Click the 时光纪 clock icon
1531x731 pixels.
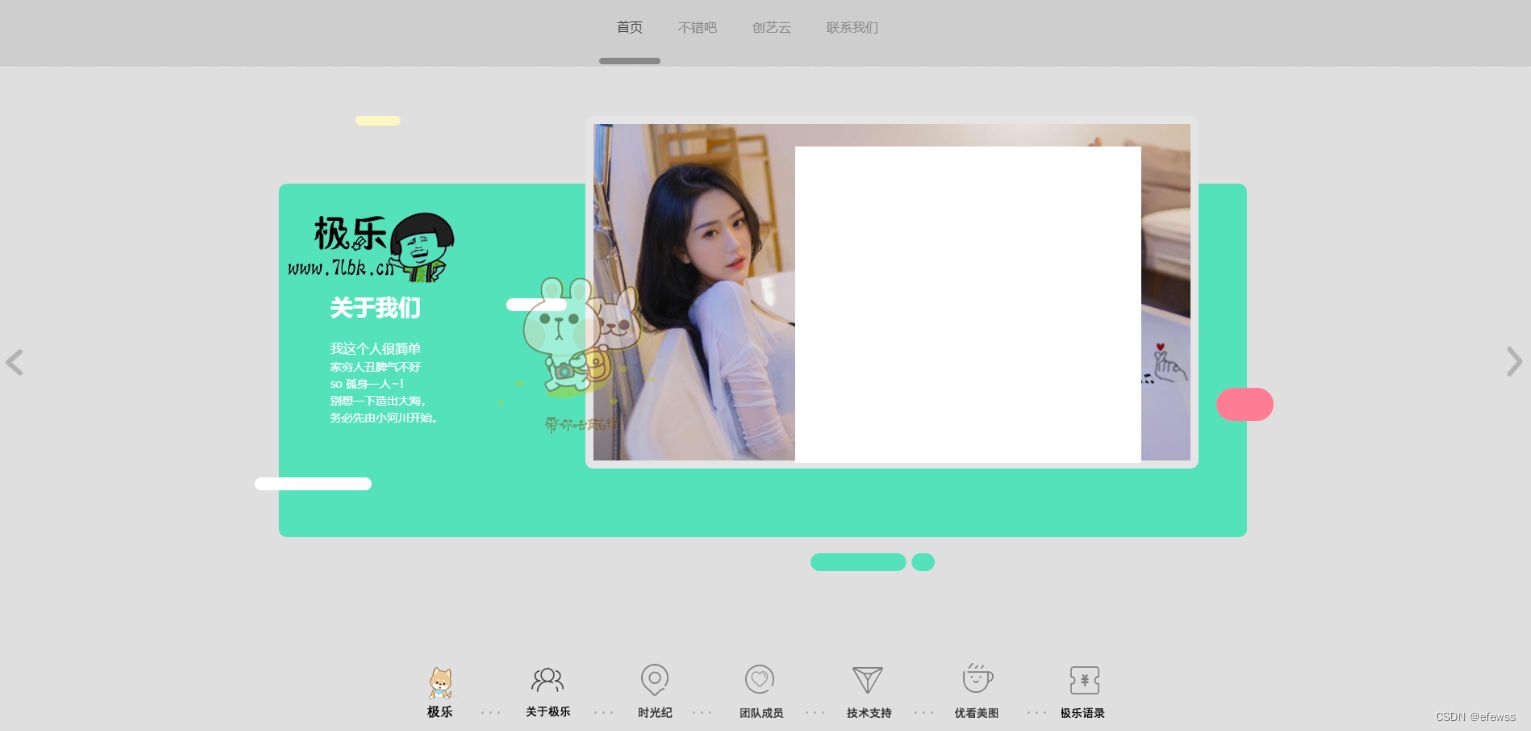(655, 680)
